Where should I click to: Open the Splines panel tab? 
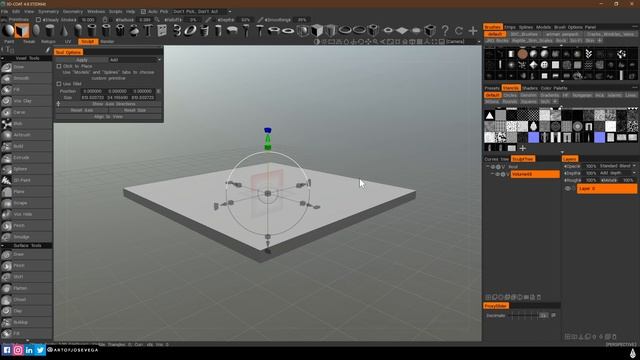point(526,27)
